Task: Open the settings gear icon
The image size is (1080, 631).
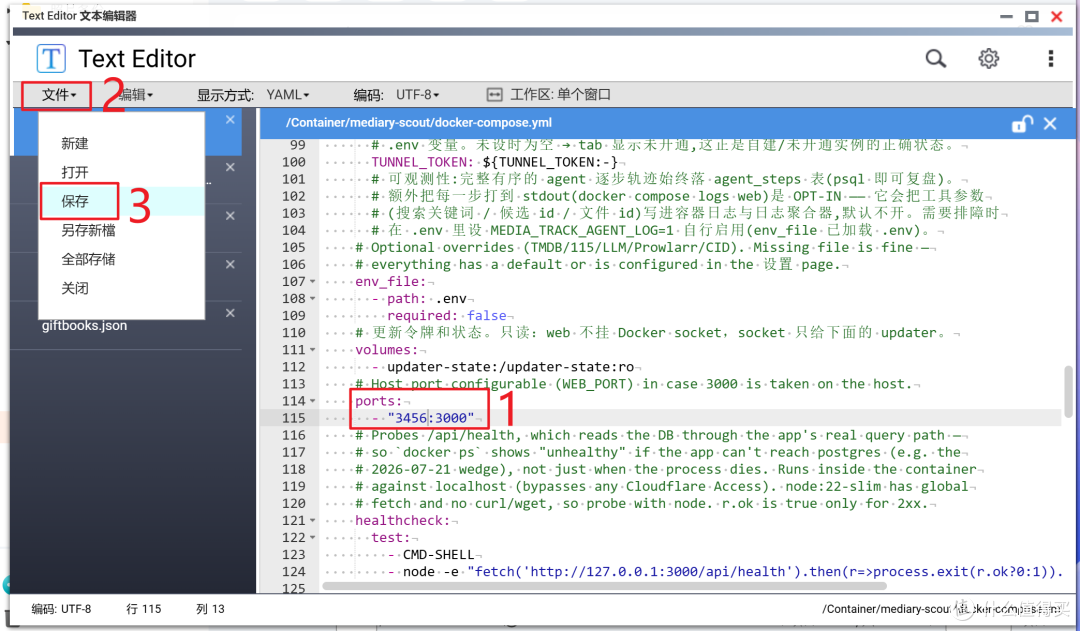Action: 988,59
